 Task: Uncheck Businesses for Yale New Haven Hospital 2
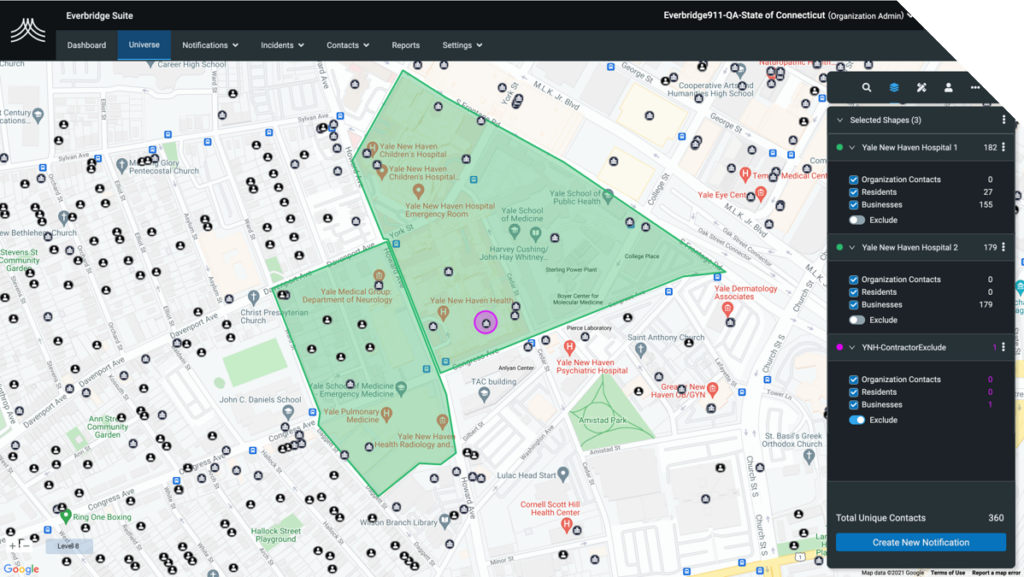point(854,305)
